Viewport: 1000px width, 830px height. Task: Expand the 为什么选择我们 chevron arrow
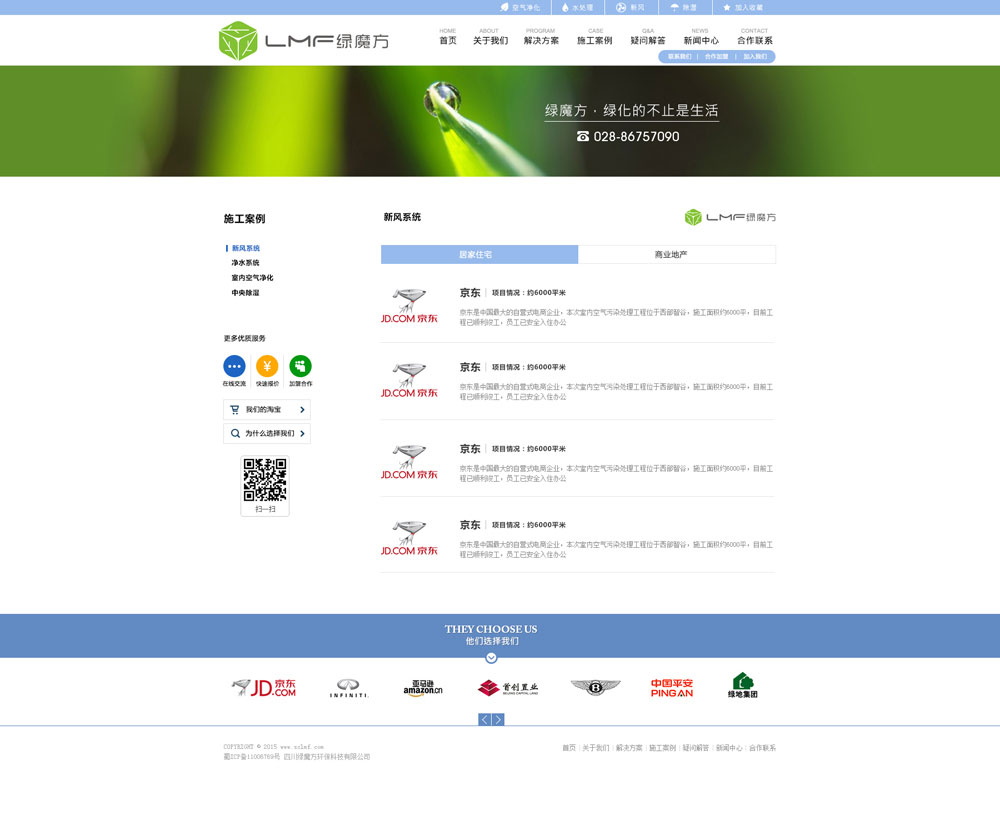click(302, 433)
